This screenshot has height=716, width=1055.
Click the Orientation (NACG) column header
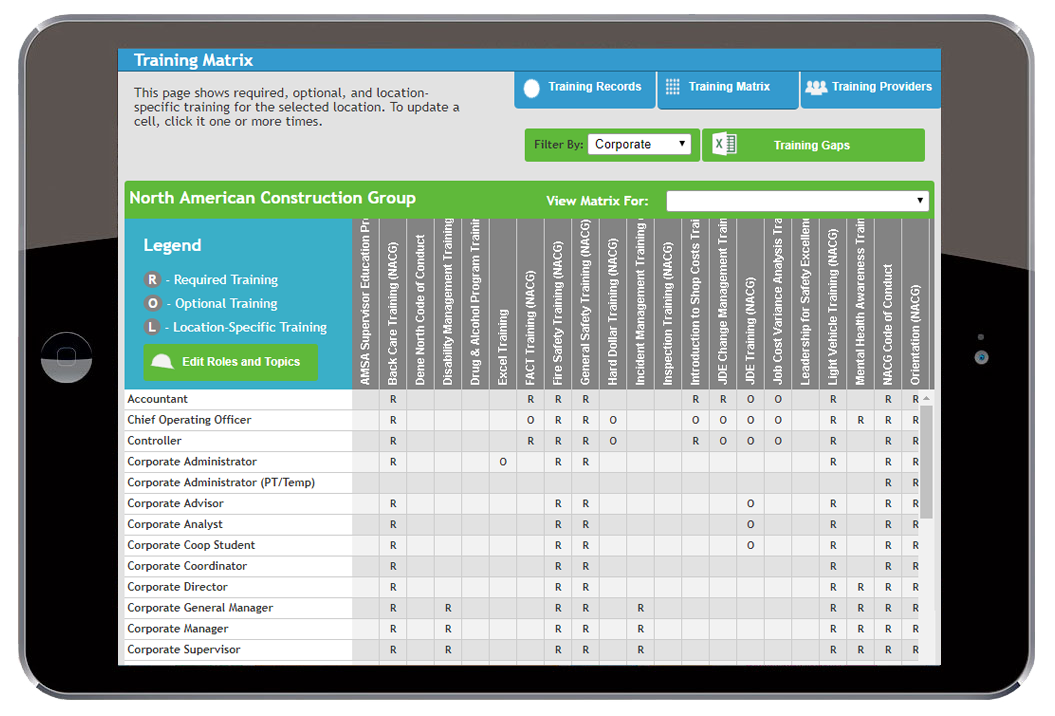click(915, 303)
